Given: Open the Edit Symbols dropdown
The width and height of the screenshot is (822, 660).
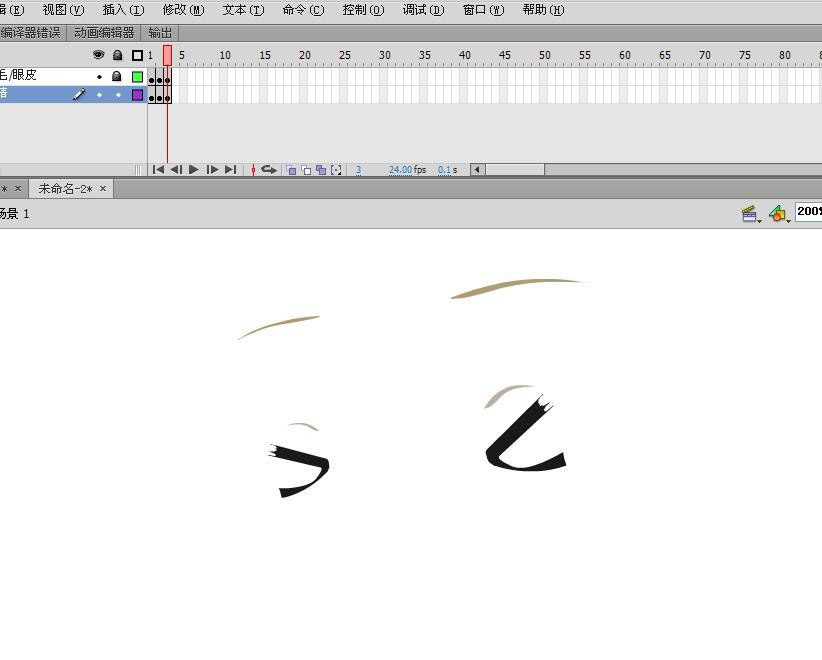Looking at the screenshot, I should click(779, 214).
